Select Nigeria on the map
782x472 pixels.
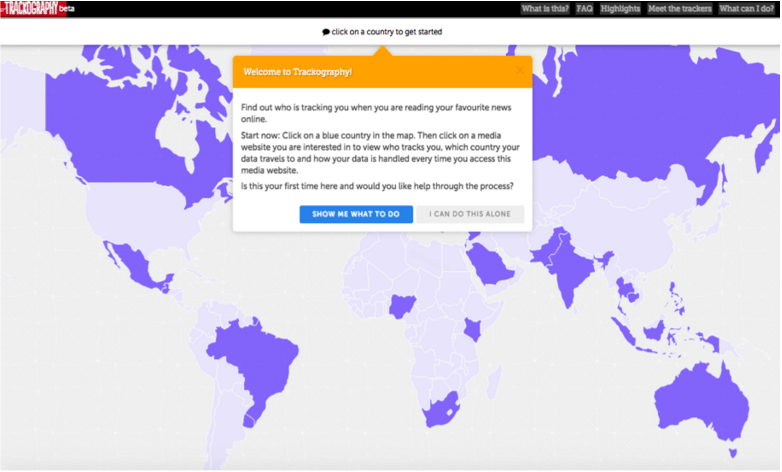[401, 305]
